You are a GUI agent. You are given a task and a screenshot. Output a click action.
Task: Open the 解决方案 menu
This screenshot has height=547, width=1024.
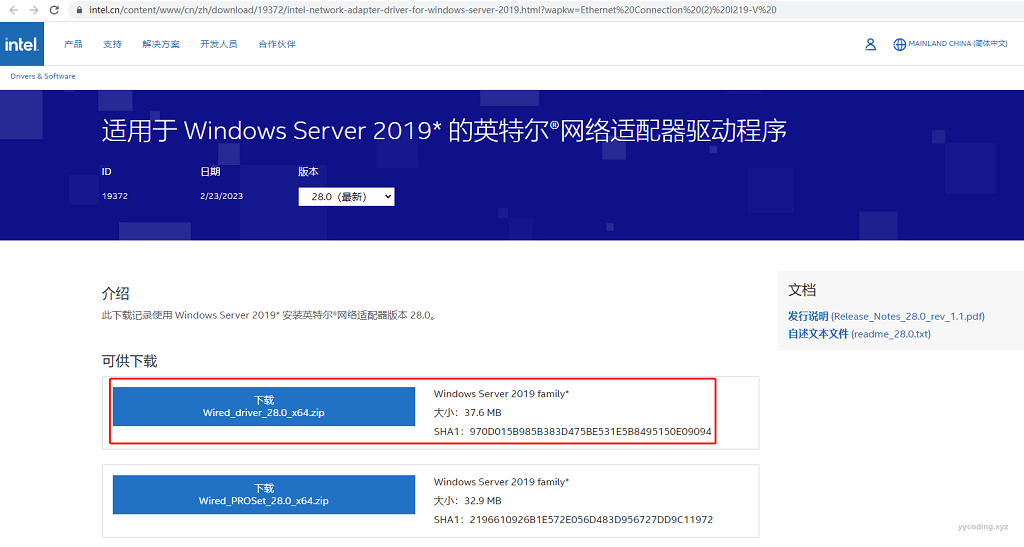pyautogui.click(x=161, y=44)
